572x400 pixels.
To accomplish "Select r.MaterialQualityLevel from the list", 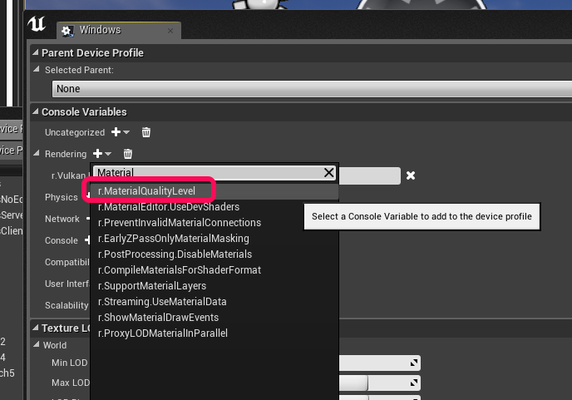I will pyautogui.click(x=214, y=191).
